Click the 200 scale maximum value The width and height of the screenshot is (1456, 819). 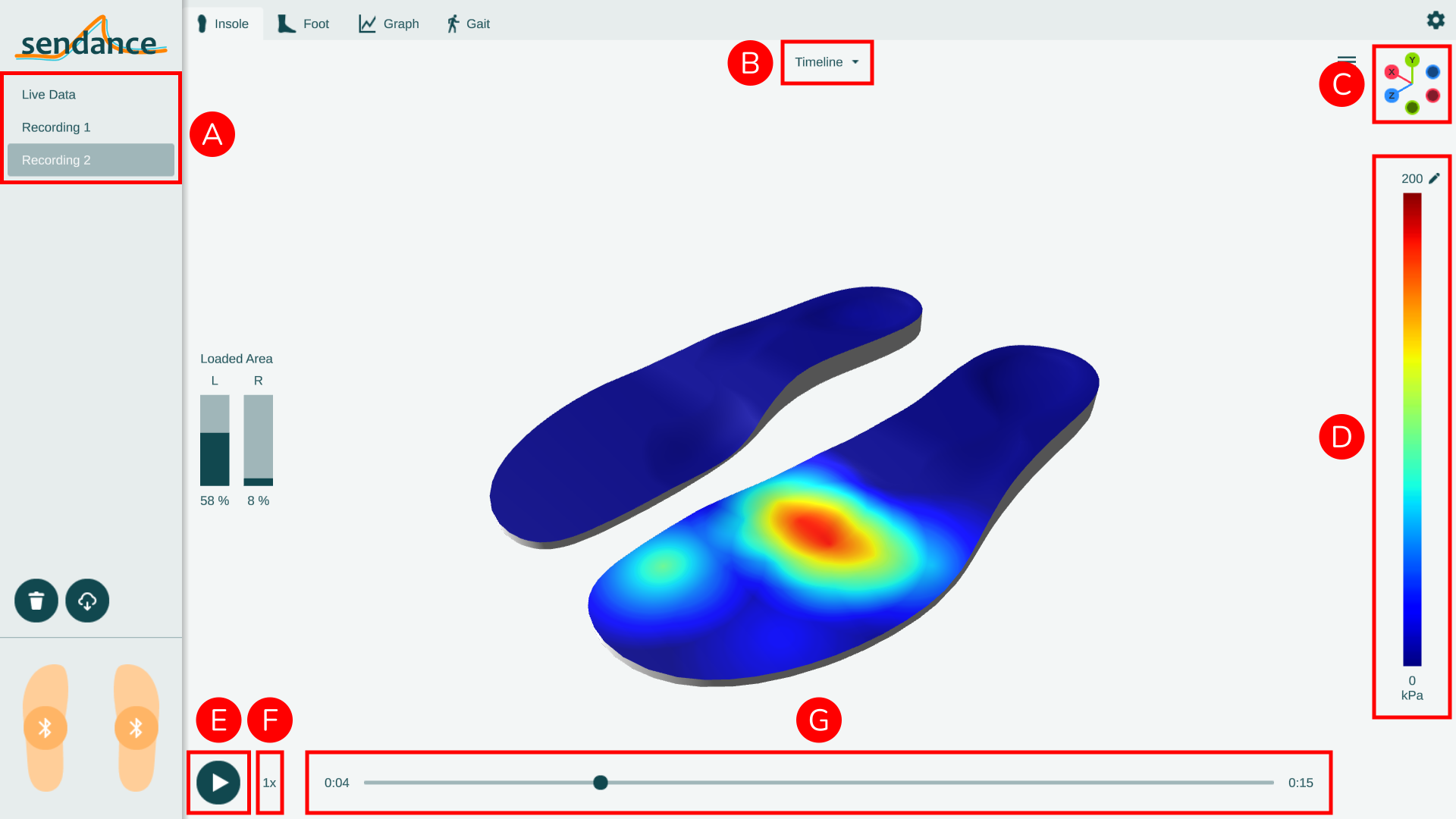[1411, 179]
